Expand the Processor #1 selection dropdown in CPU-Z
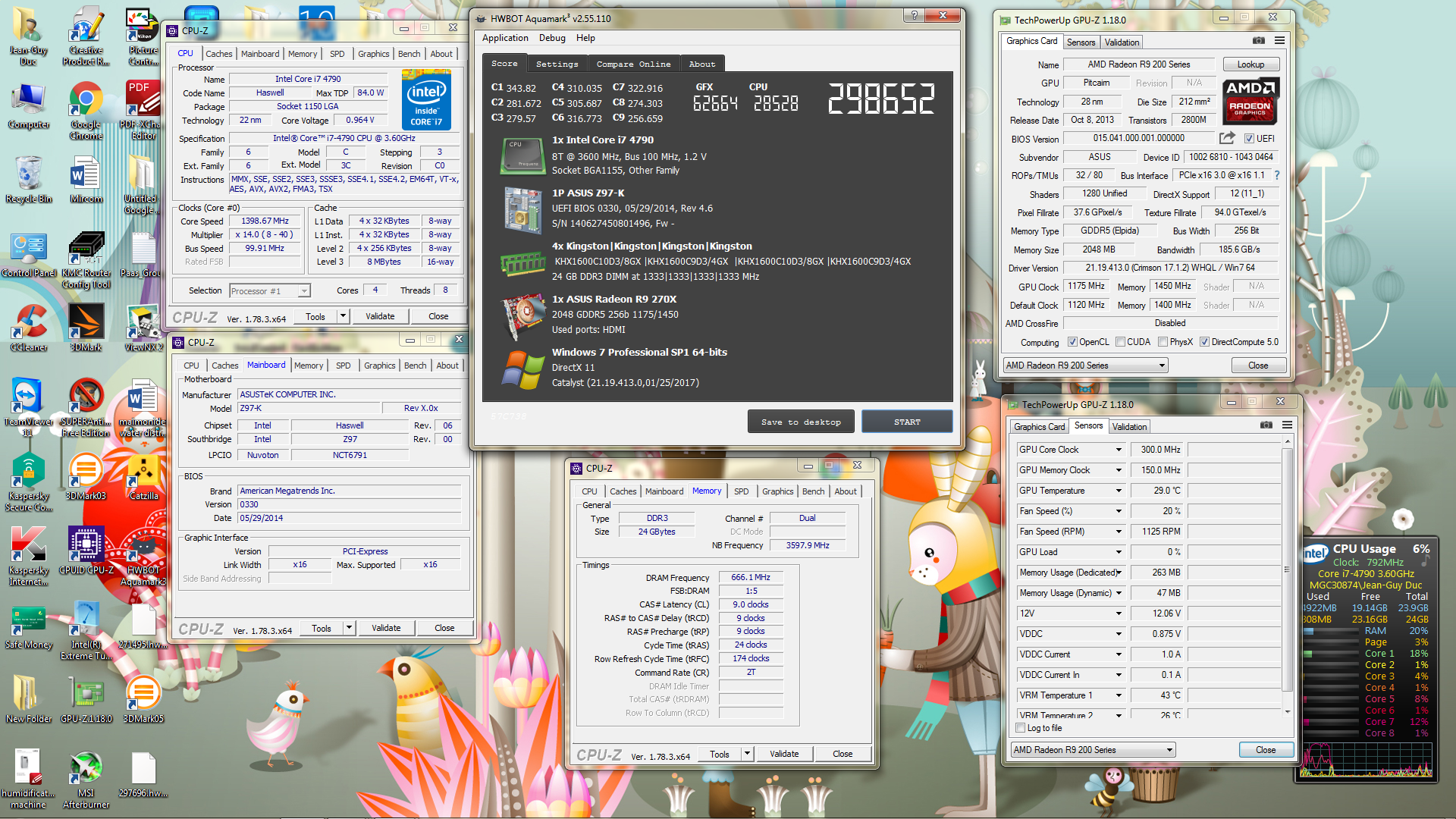The image size is (1456, 819). click(303, 291)
